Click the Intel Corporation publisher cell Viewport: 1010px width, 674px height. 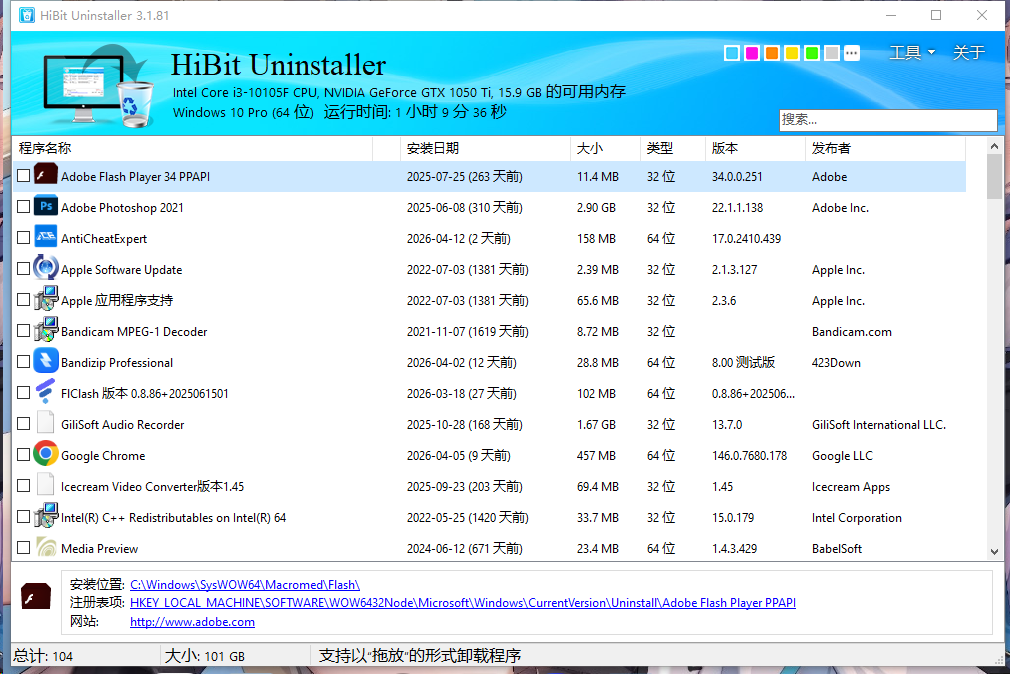pos(857,517)
